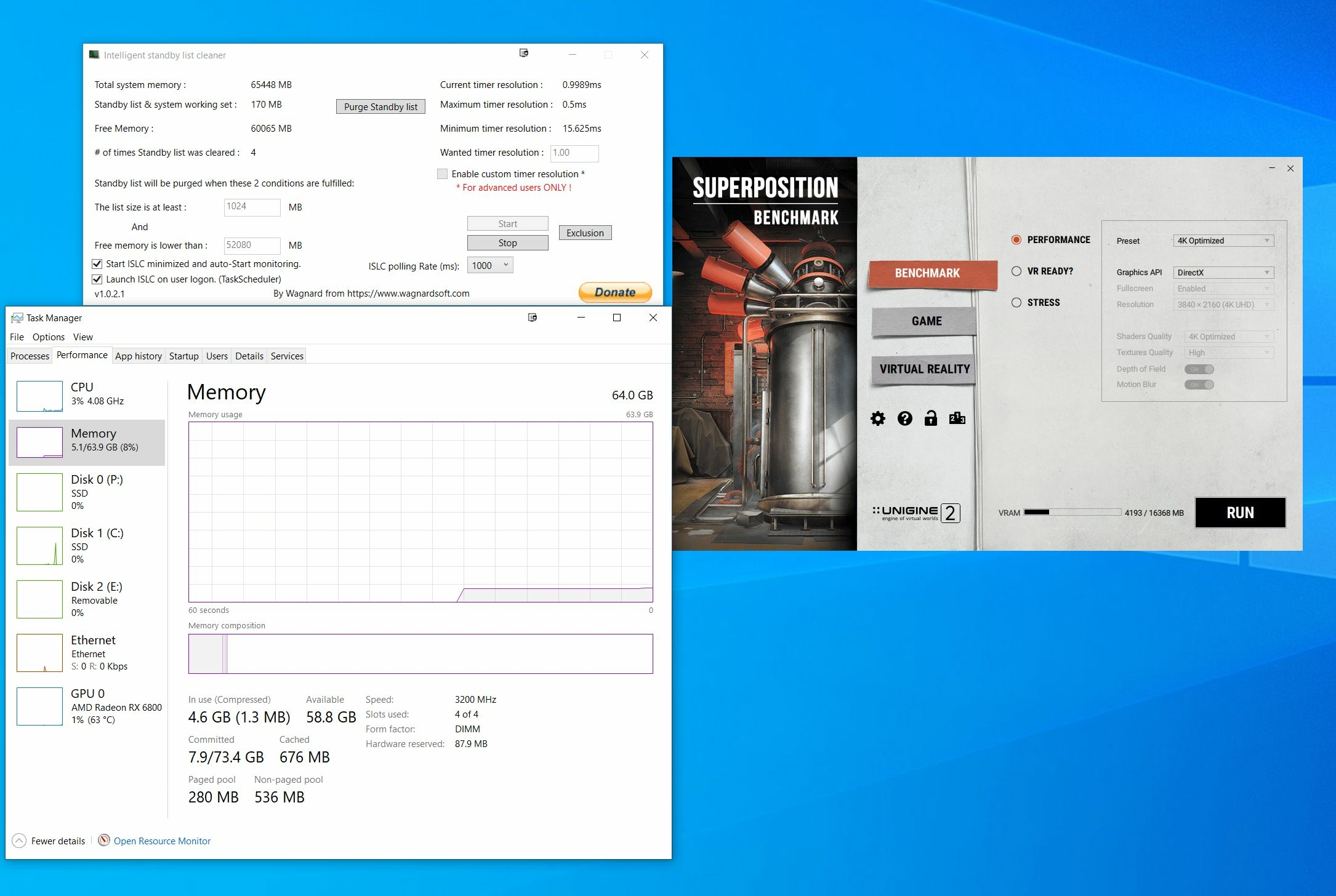Maximize the Task Manager window
Viewport: 1336px width, 896px height.
(x=616, y=318)
